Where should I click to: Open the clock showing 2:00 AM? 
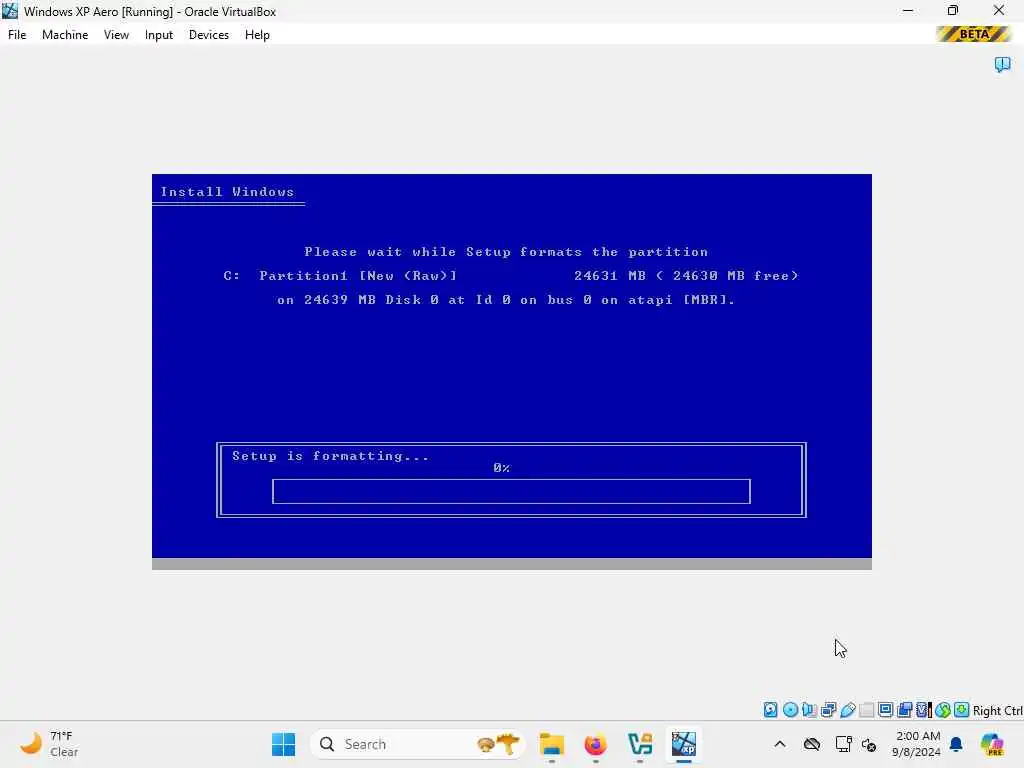tap(917, 744)
